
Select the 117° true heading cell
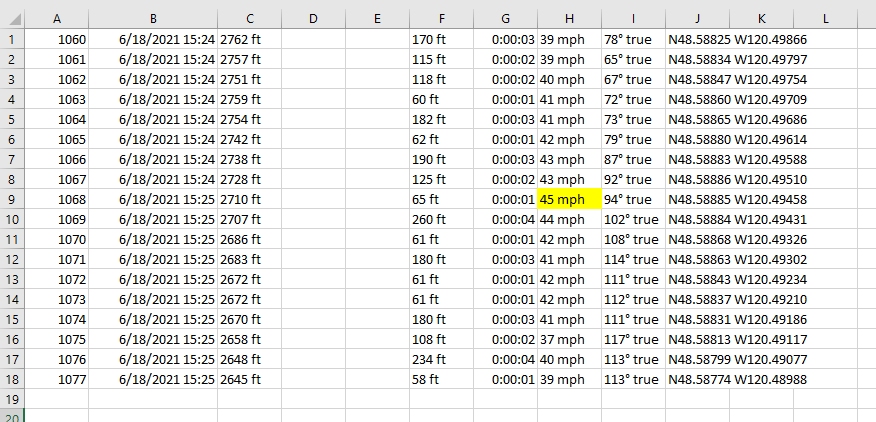pos(633,339)
